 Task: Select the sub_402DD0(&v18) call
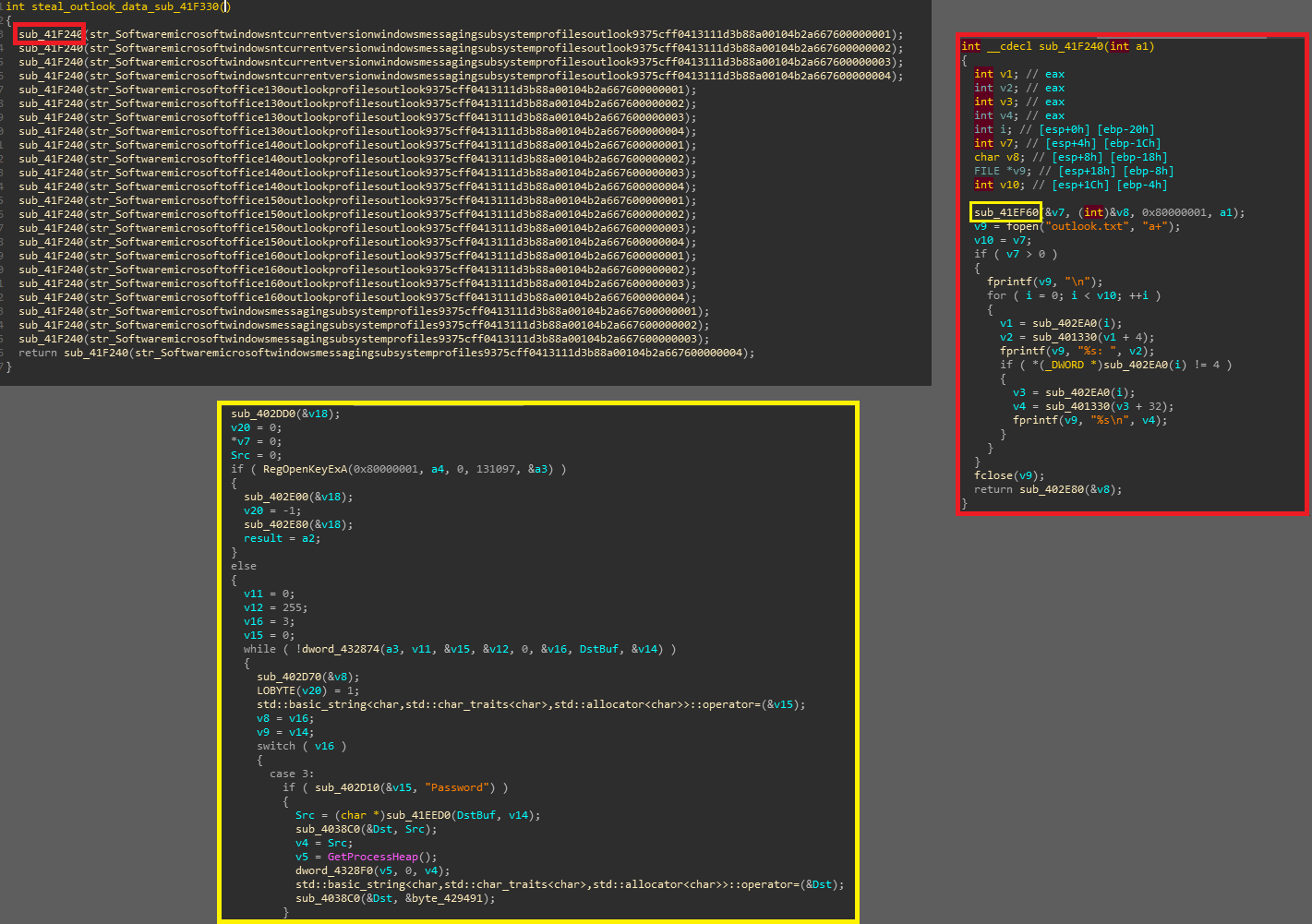pos(285,414)
